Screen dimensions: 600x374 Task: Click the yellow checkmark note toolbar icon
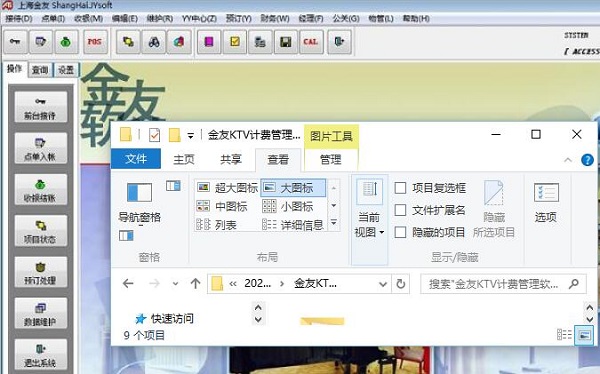[235, 41]
